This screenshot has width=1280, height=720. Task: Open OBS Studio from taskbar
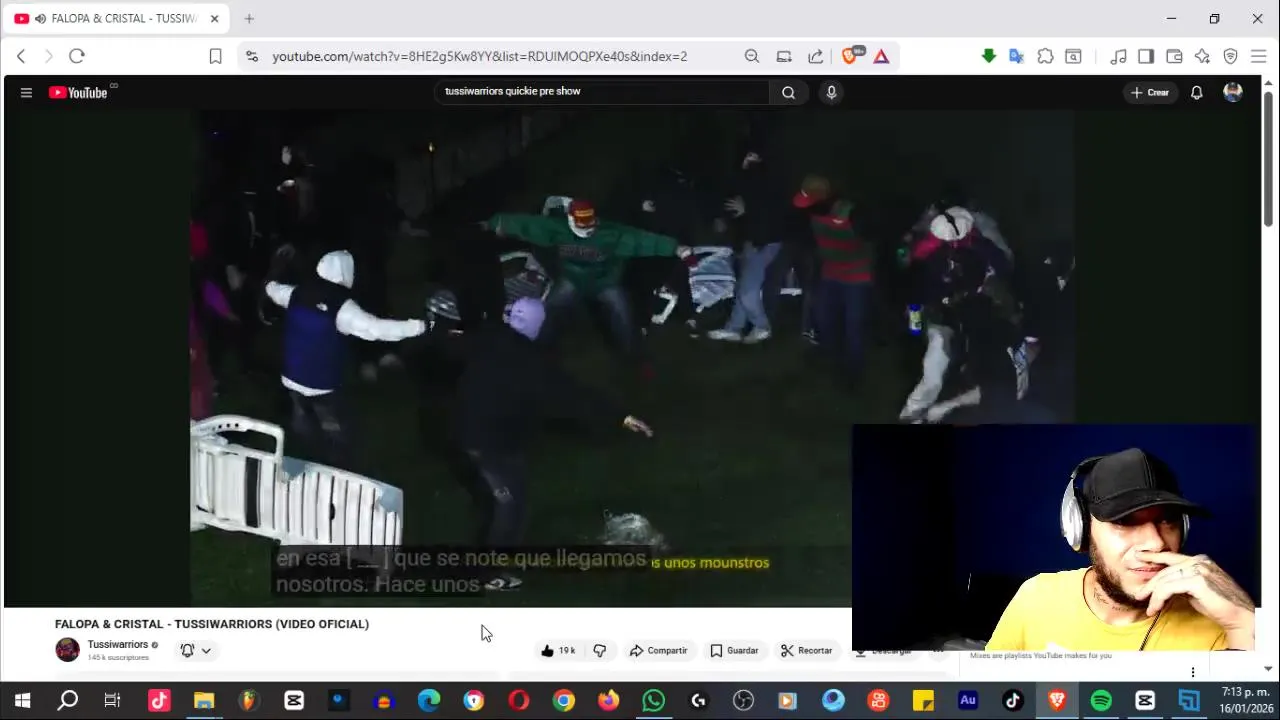tap(743, 701)
